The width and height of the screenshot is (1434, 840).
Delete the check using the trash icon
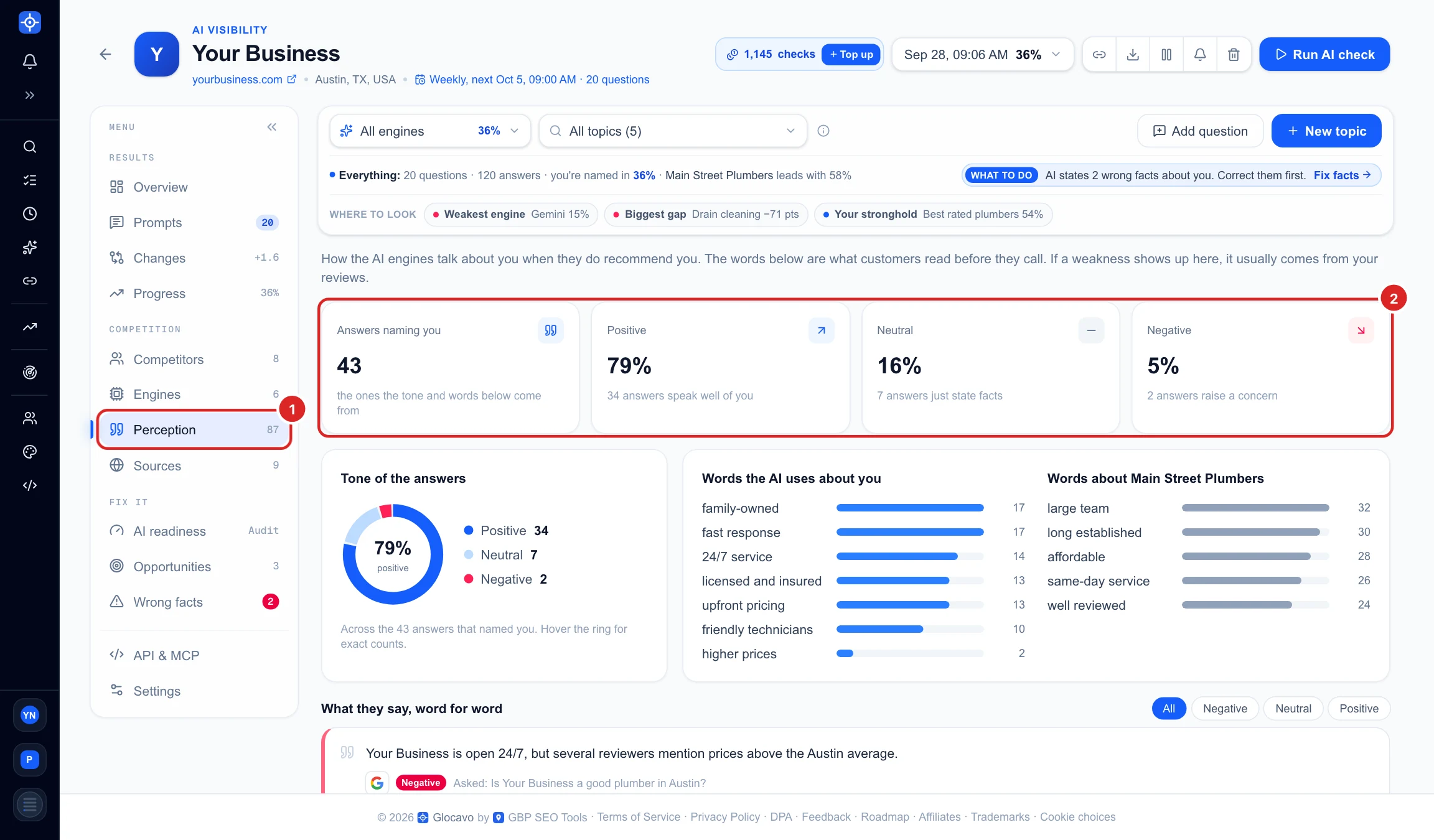pos(1234,55)
